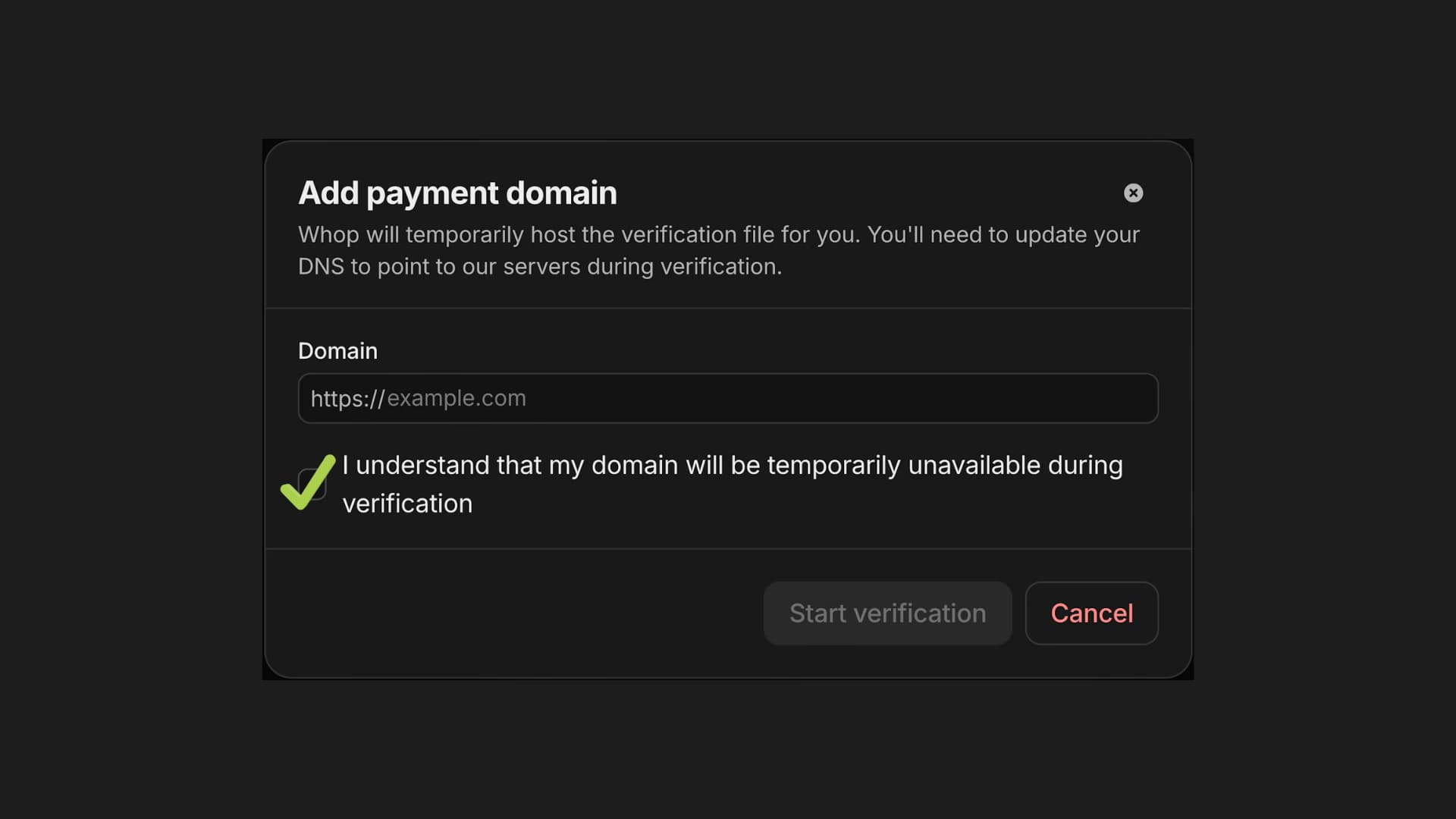Click the "Domain" field label
The image size is (1456, 819).
(337, 351)
